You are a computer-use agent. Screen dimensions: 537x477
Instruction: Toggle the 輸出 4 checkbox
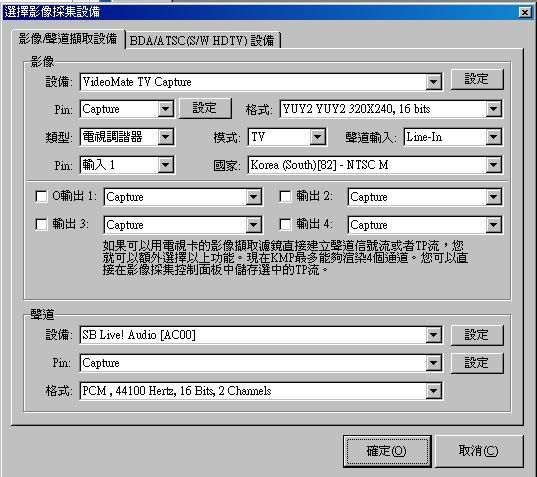(x=285, y=225)
